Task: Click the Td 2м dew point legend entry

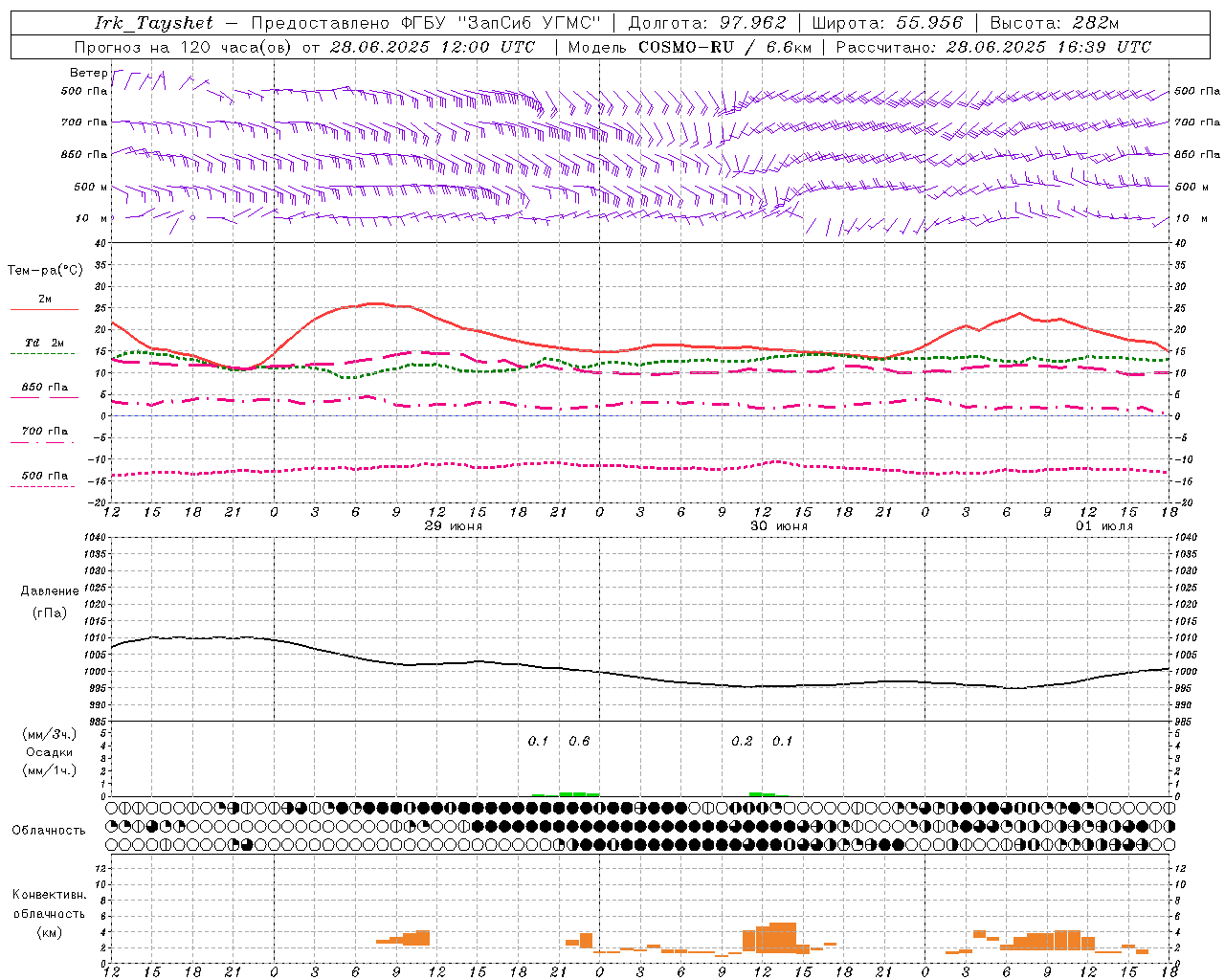Action: click(x=44, y=343)
